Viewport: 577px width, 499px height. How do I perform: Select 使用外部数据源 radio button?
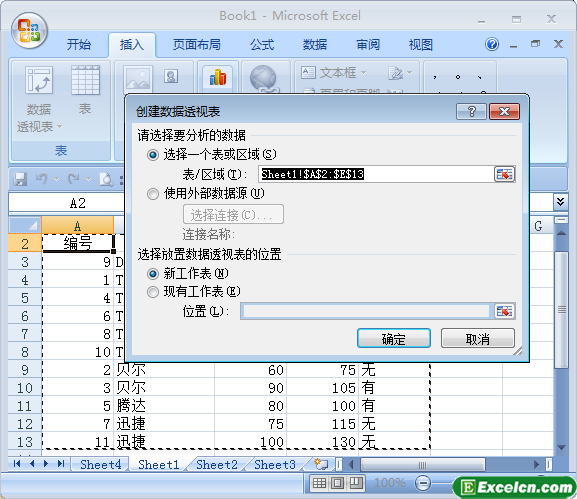(153, 194)
